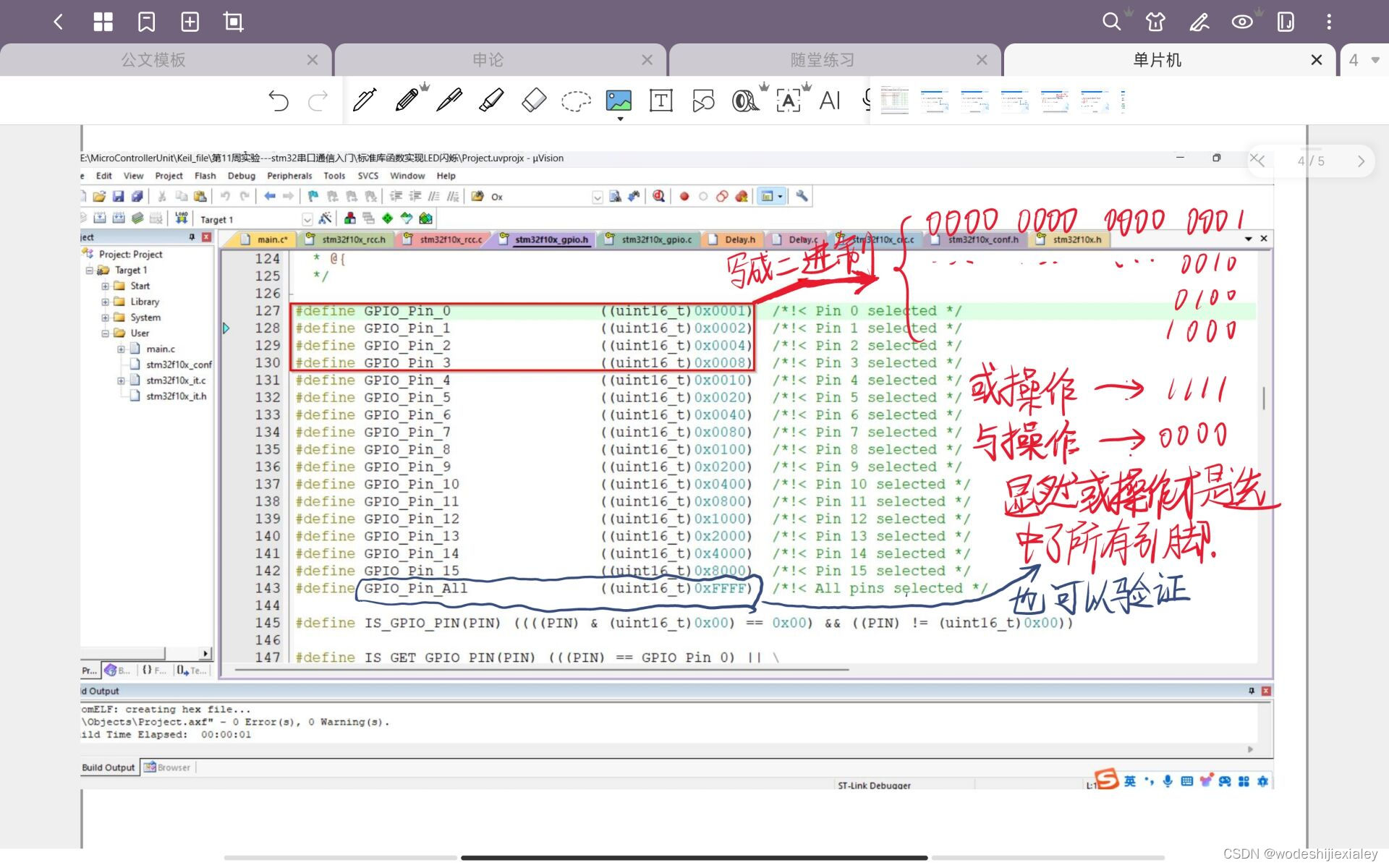Open configuration wrench icon in µVision
The height and width of the screenshot is (868, 1389).
point(802,196)
